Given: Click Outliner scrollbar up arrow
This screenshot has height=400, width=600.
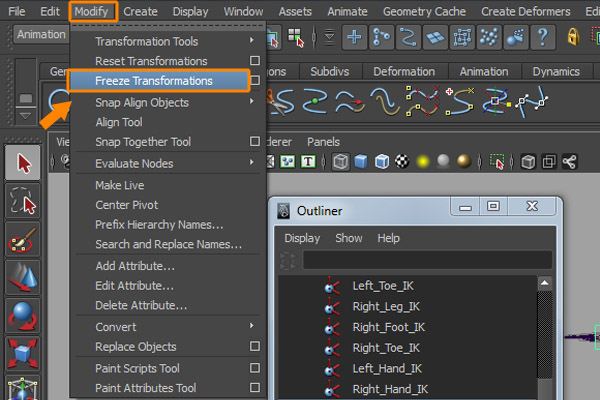Looking at the screenshot, I should [x=545, y=283].
